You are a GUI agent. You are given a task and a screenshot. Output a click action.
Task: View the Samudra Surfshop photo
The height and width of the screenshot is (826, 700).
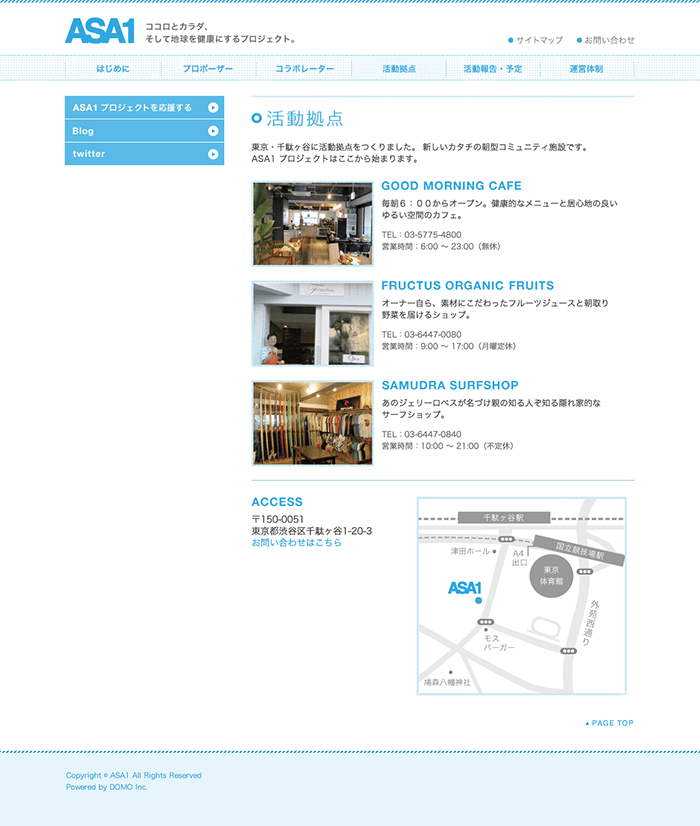pyautogui.click(x=312, y=423)
